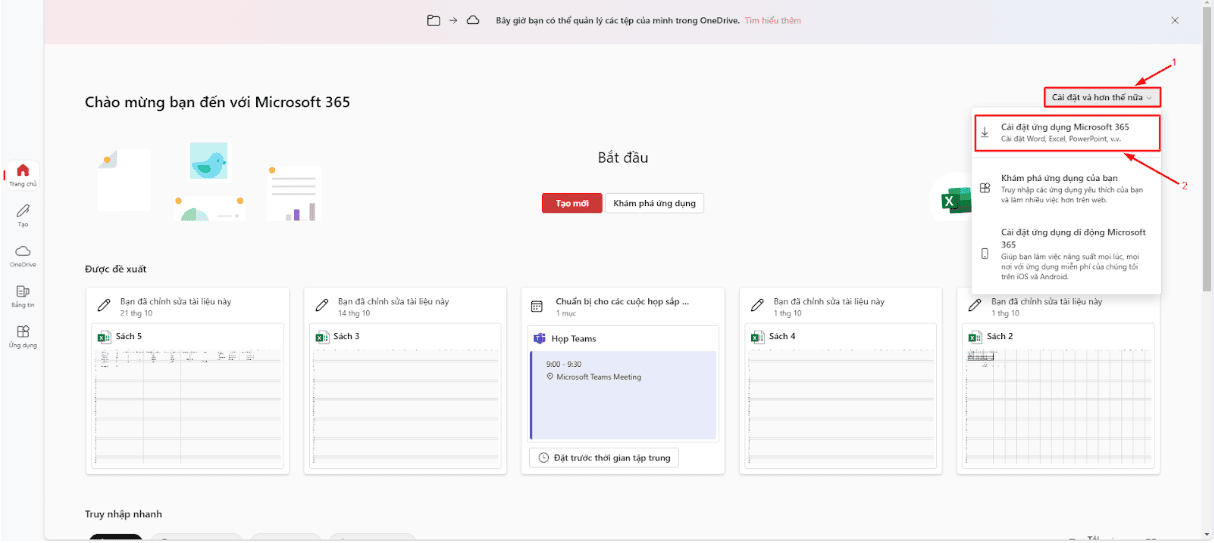The width and height of the screenshot is (1214, 543).
Task: Dismiss the OneDrive notification banner
Action: coord(1175,20)
